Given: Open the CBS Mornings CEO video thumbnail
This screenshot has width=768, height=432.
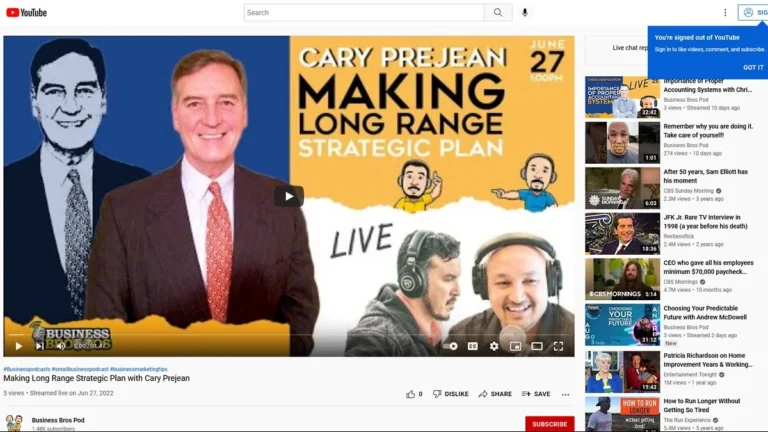Looking at the screenshot, I should (x=622, y=279).
